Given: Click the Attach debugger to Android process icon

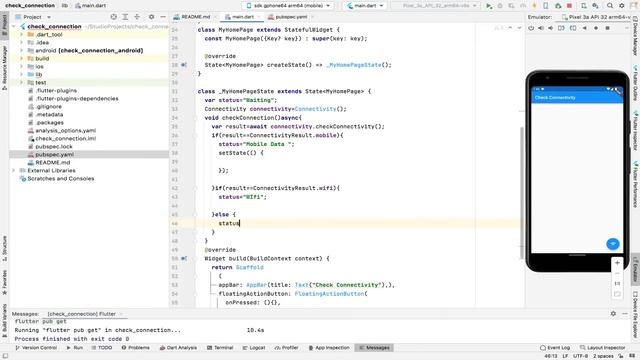Looking at the screenshot, I should tap(558, 6).
